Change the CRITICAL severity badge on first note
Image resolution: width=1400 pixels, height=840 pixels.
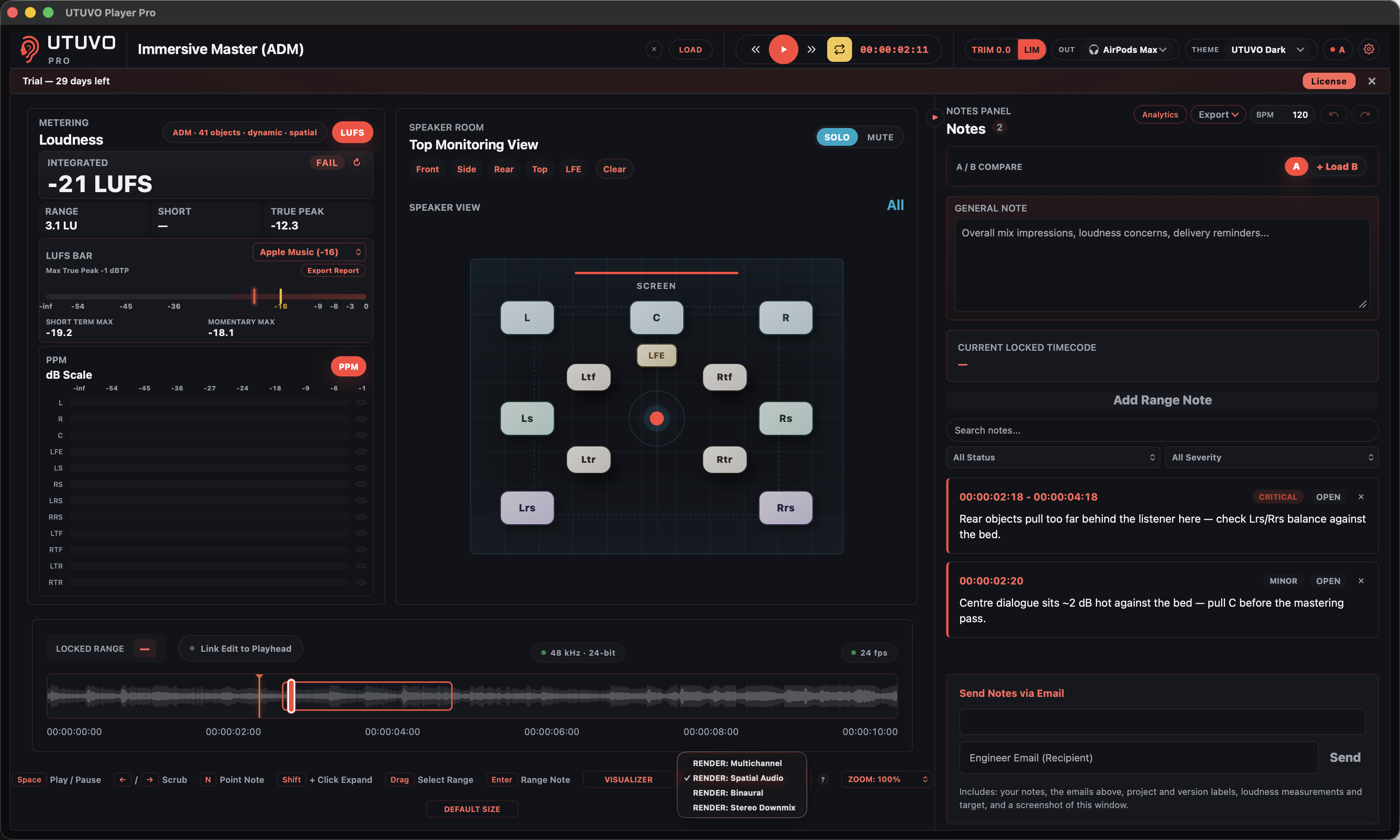1277,497
